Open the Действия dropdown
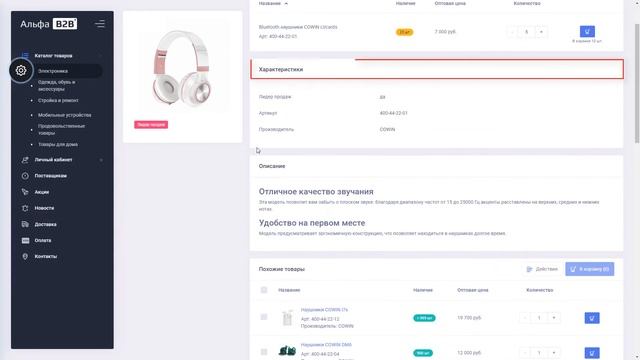640x360 pixels. (x=542, y=269)
